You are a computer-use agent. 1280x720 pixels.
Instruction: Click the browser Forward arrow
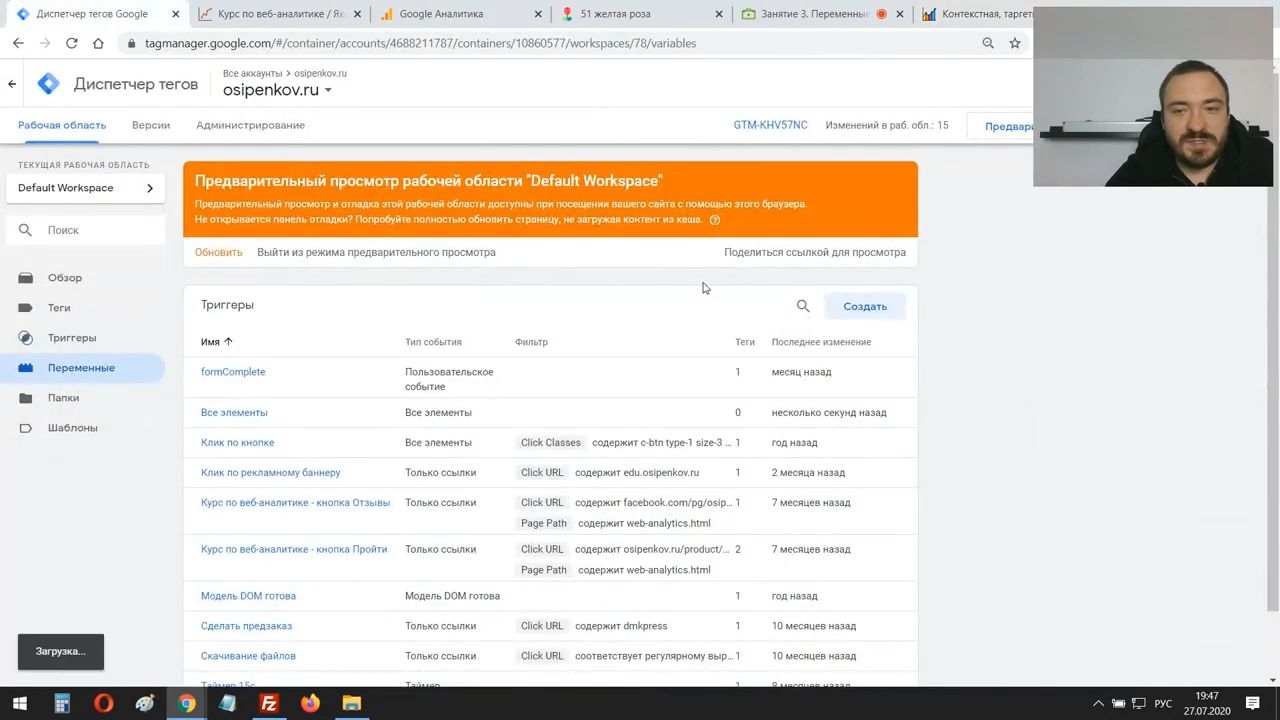tap(45, 43)
